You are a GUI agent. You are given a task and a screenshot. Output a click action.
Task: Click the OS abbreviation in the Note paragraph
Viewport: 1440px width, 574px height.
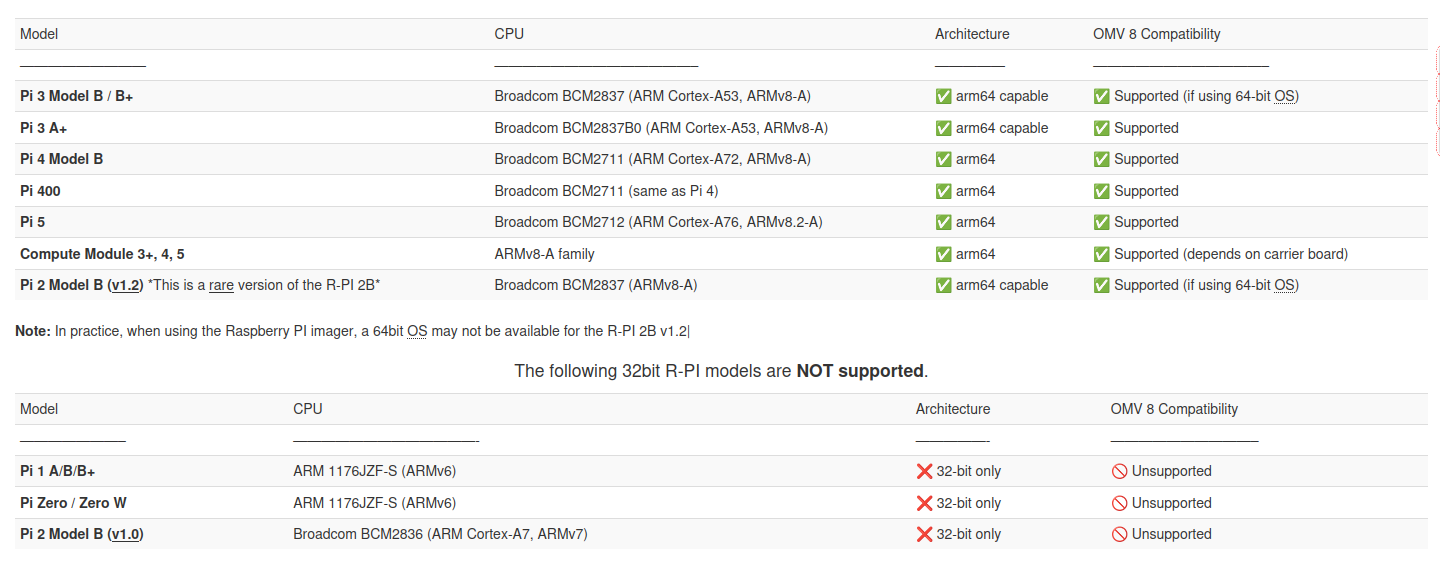pyautogui.click(x=417, y=331)
